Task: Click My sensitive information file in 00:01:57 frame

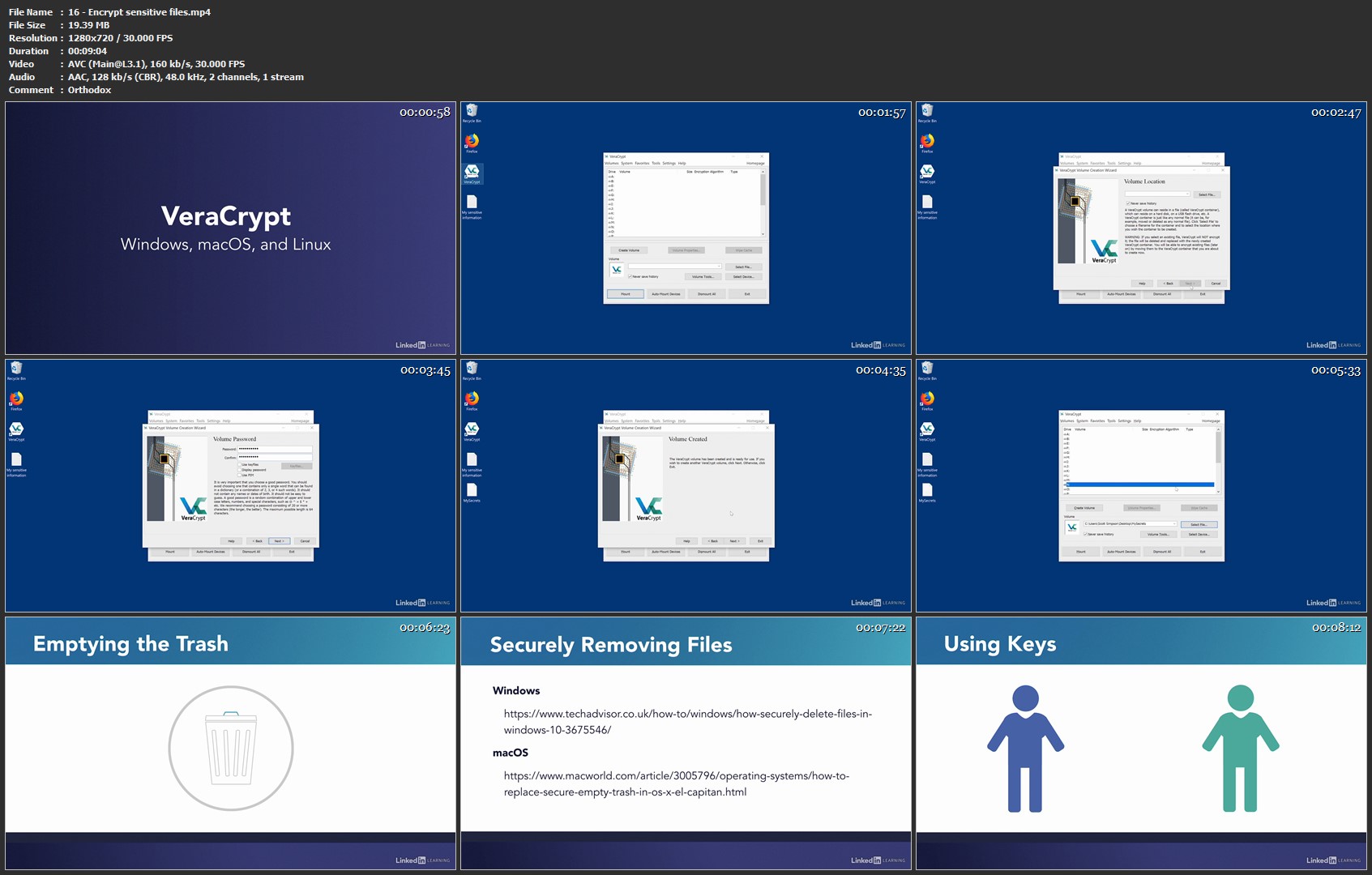Action: (x=472, y=201)
